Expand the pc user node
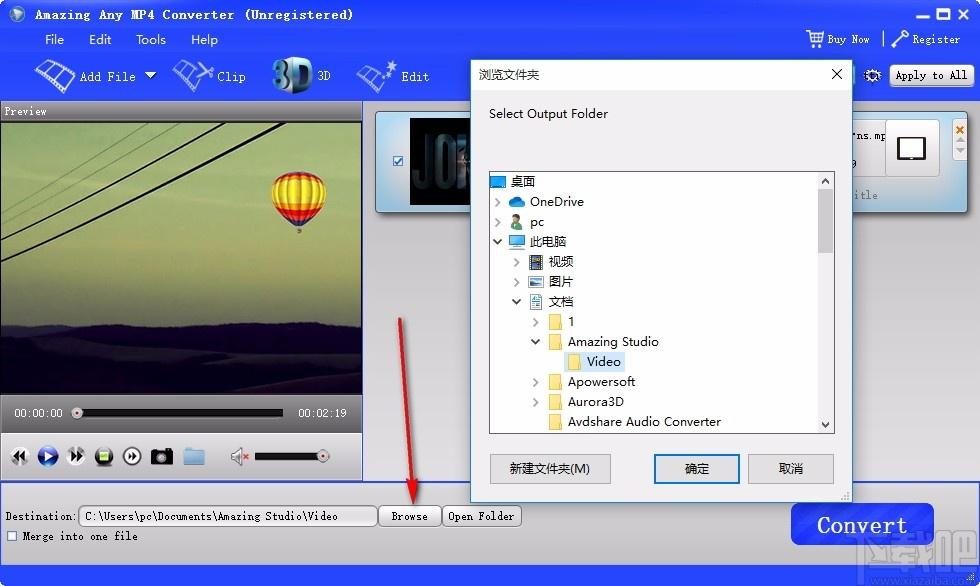Screen dimensions: 980x586 (498, 222)
